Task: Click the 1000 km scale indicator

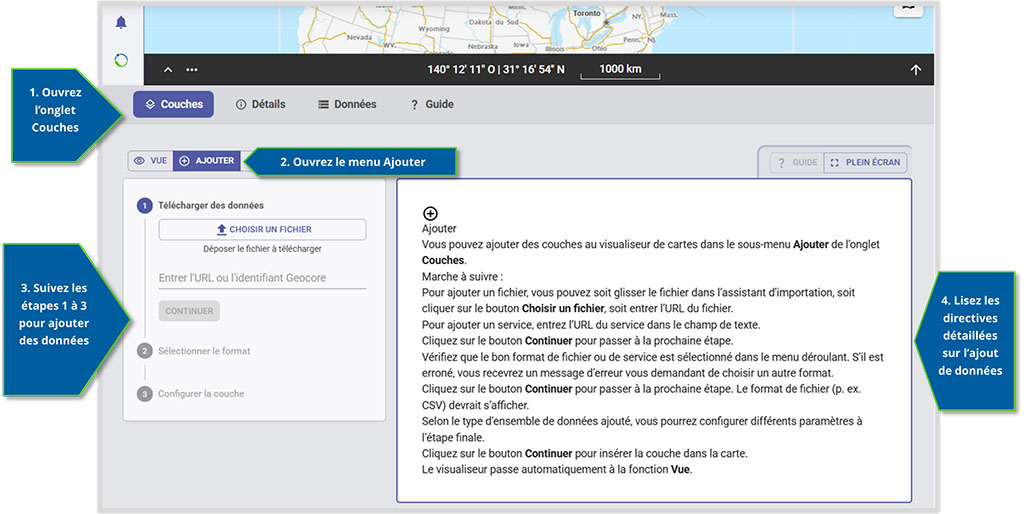Action: (x=620, y=70)
